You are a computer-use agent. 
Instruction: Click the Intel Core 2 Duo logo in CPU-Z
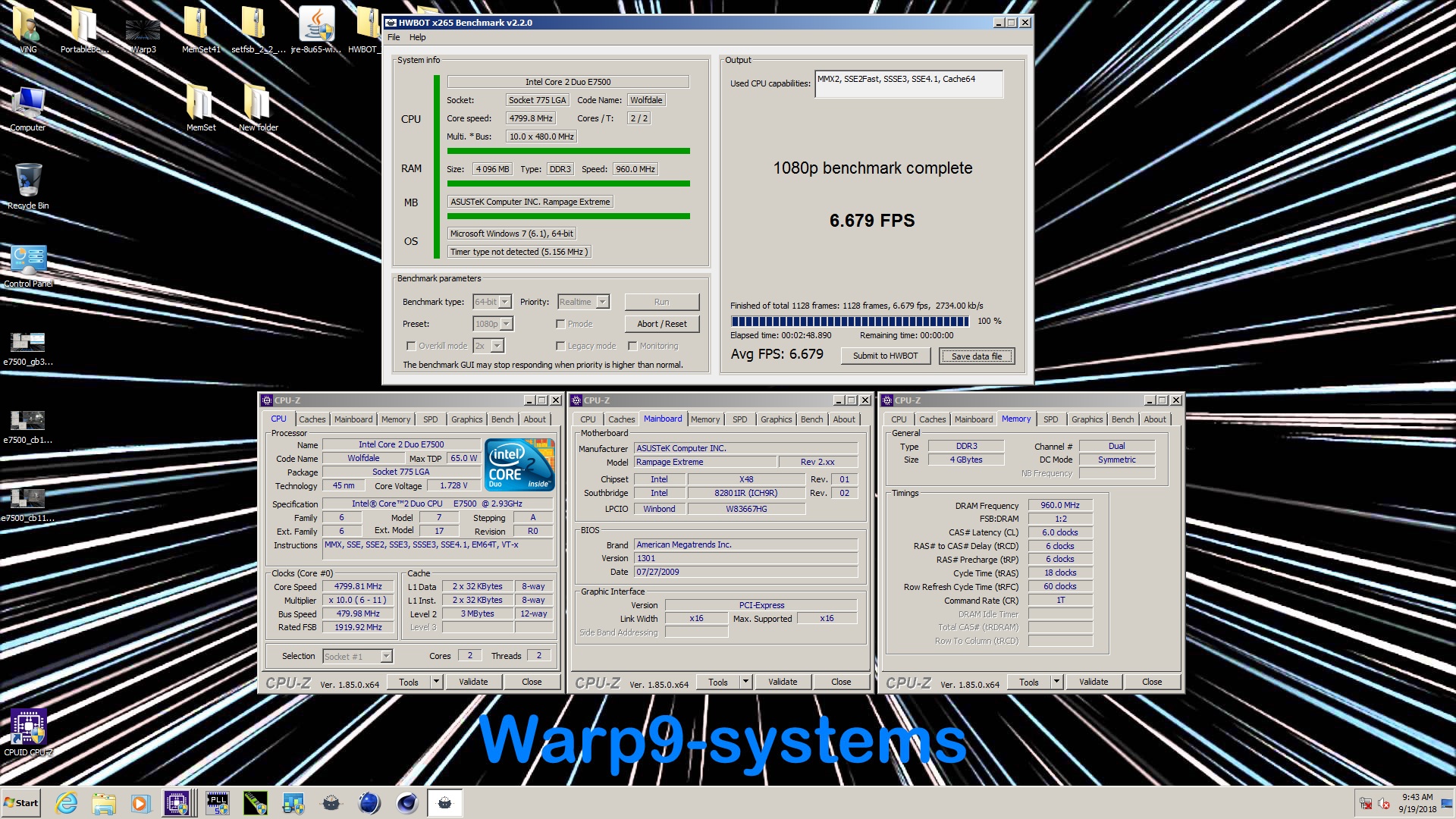[519, 464]
